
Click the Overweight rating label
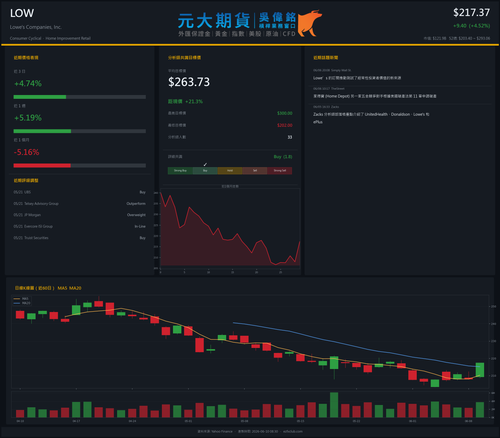point(136,215)
